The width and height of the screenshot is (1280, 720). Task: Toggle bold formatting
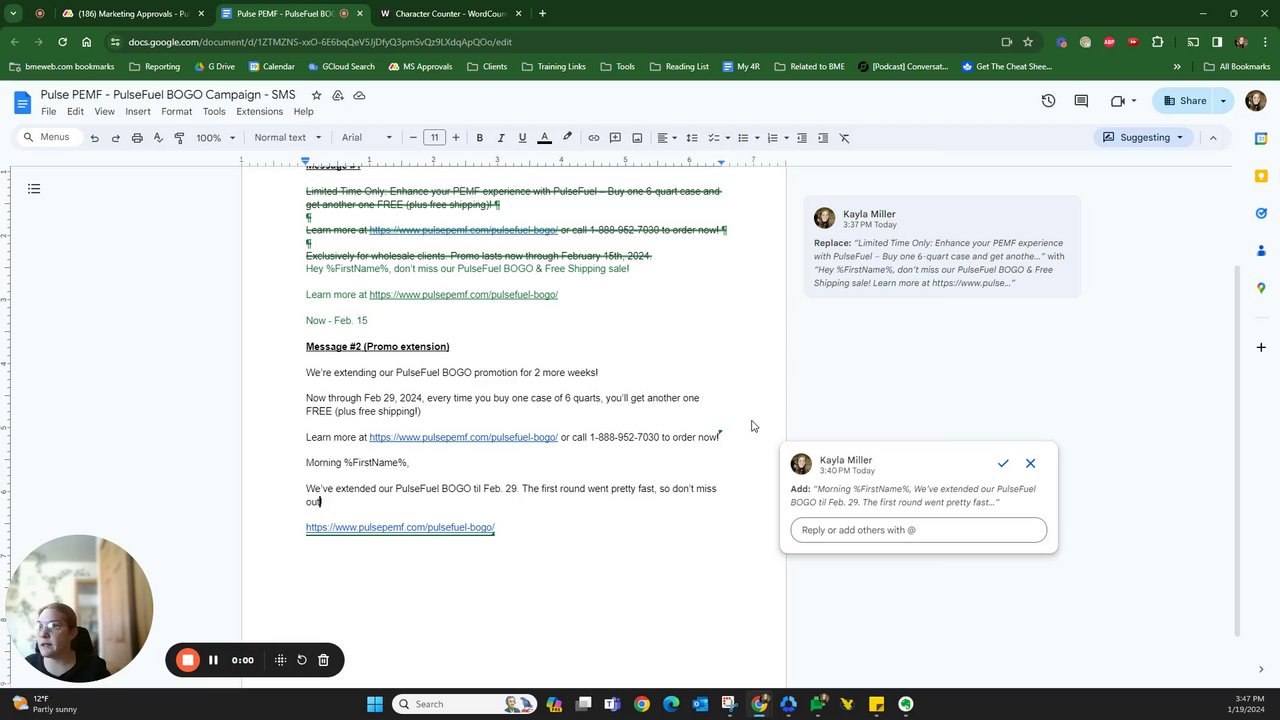click(x=480, y=138)
